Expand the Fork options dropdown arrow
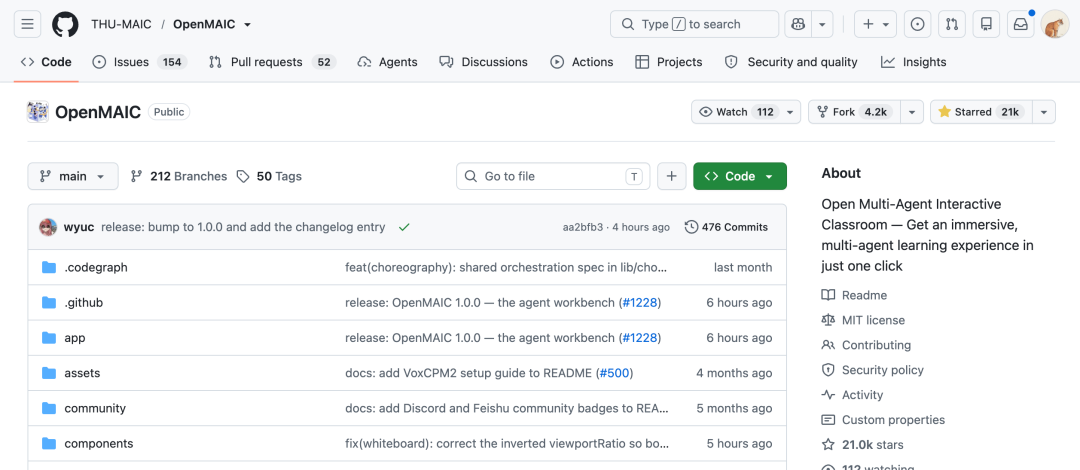1080x470 pixels. 913,112
